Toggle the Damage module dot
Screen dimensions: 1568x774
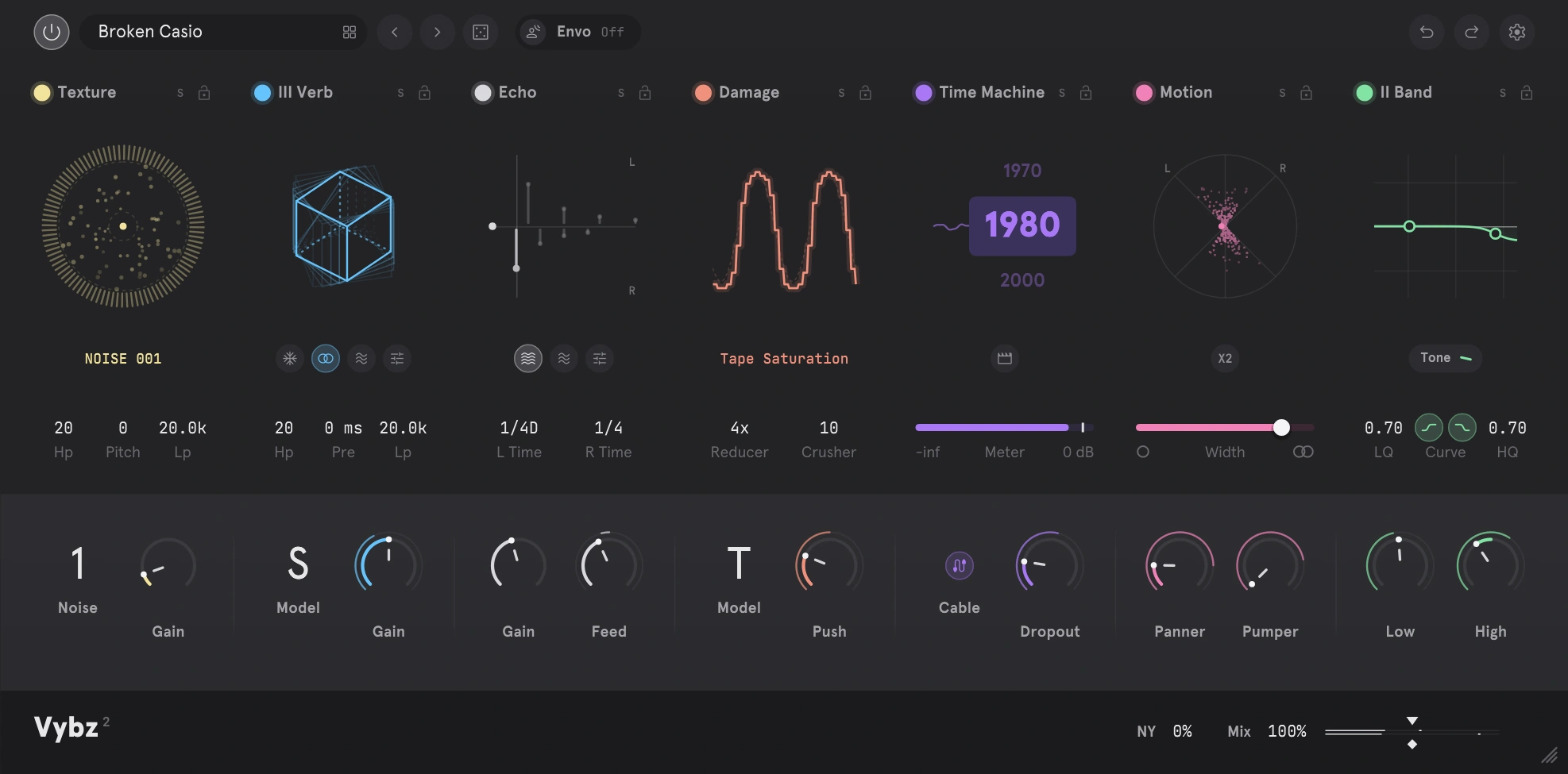[703, 93]
